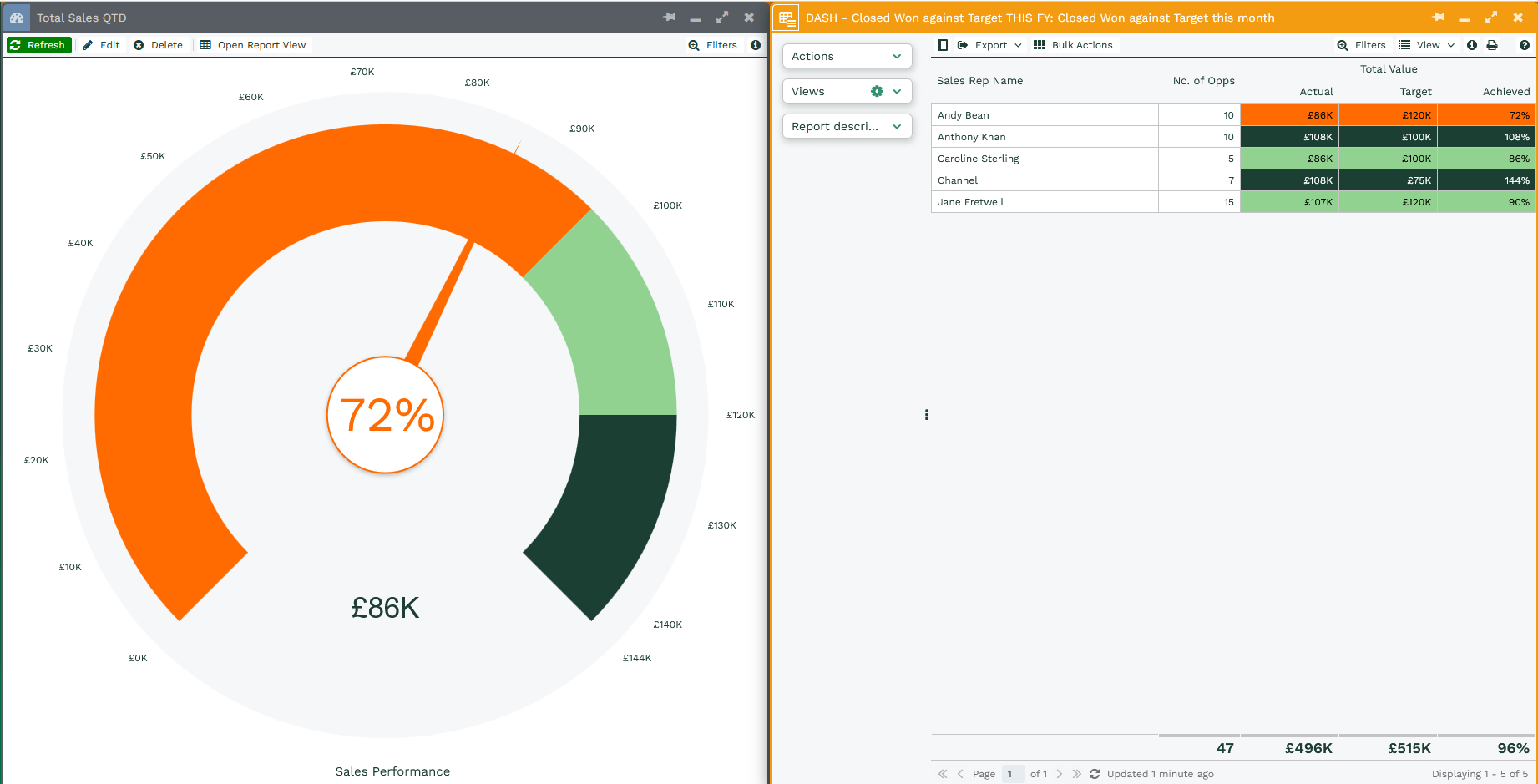
Task: Click the print icon in report toolbar
Action: coord(1492,45)
